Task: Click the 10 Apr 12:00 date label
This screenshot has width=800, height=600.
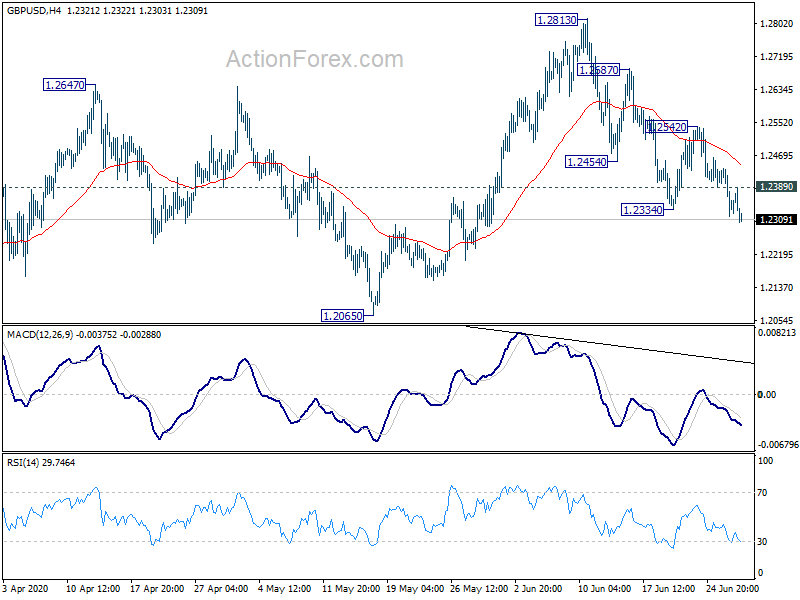Action: point(93,589)
